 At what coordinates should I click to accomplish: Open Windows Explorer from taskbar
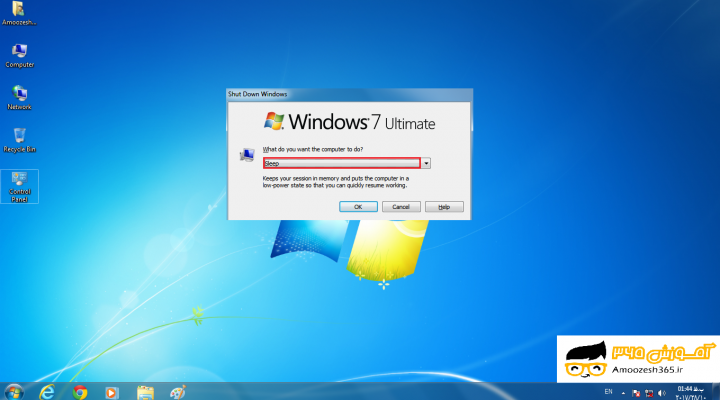click(145, 392)
